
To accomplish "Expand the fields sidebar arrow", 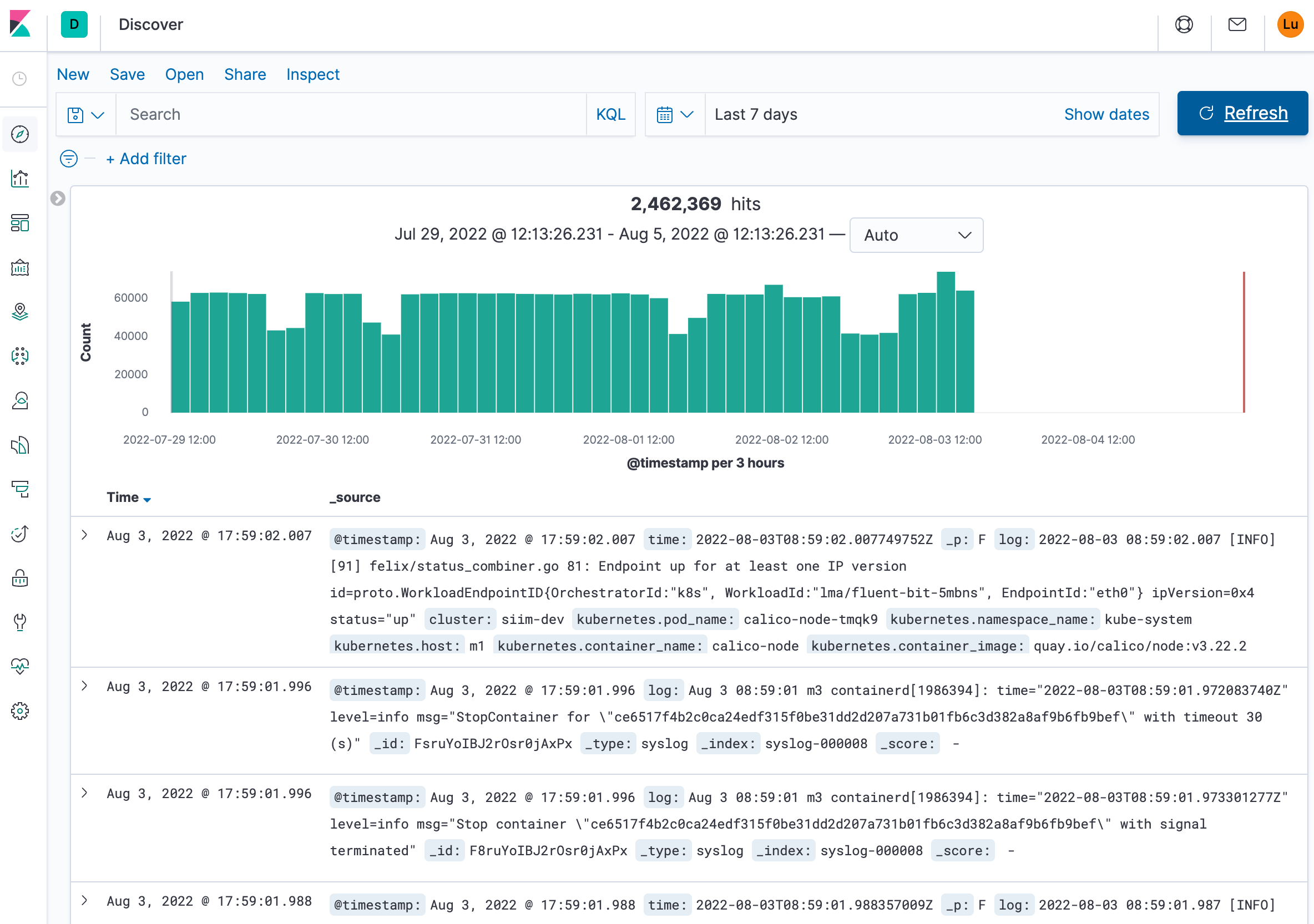I will [x=58, y=199].
